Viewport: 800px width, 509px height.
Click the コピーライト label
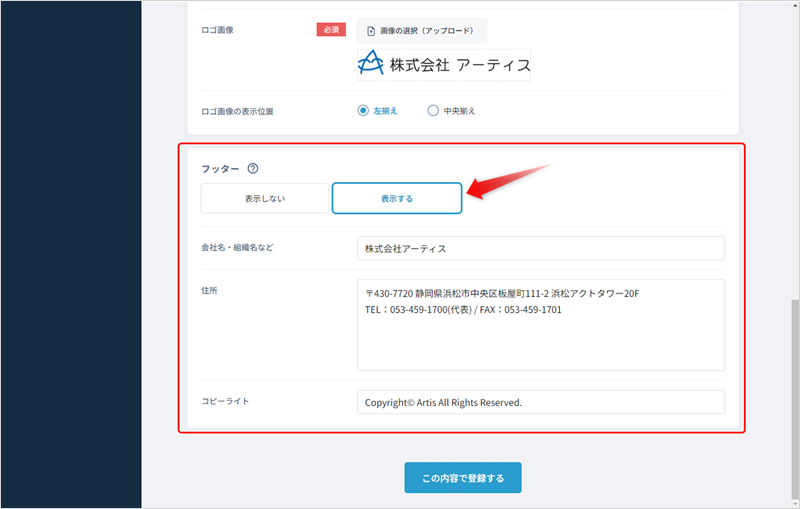pos(225,401)
